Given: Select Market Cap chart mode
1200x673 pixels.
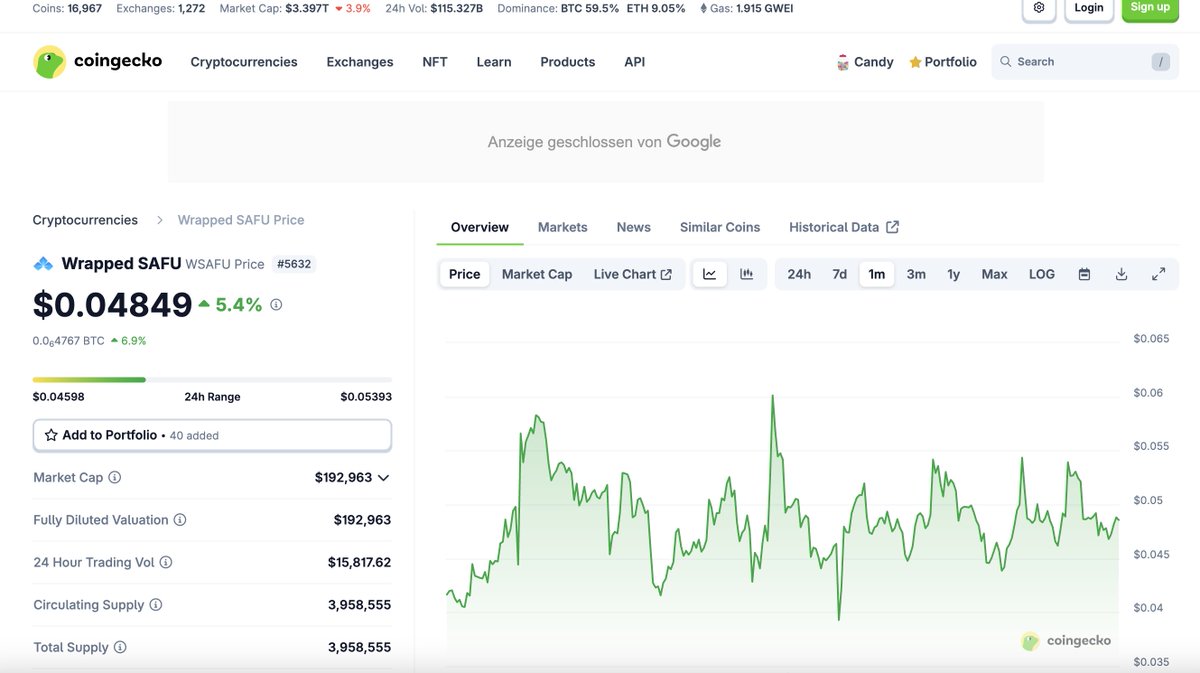Looking at the screenshot, I should coord(537,274).
